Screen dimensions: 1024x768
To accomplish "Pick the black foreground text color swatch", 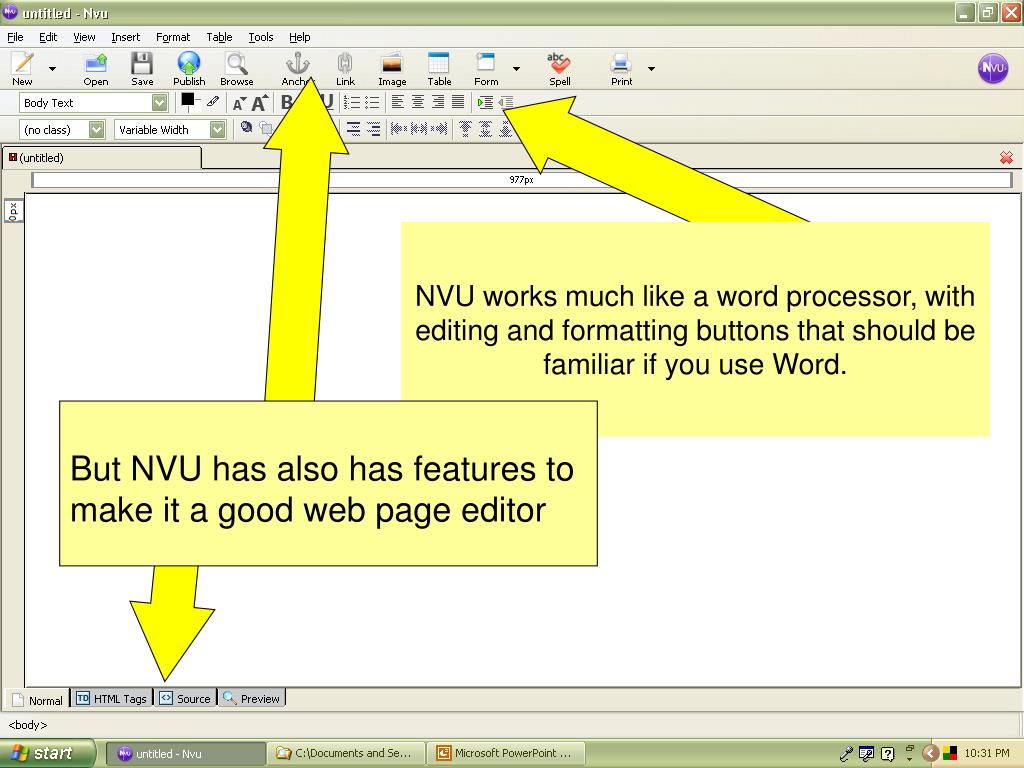I will [x=187, y=99].
